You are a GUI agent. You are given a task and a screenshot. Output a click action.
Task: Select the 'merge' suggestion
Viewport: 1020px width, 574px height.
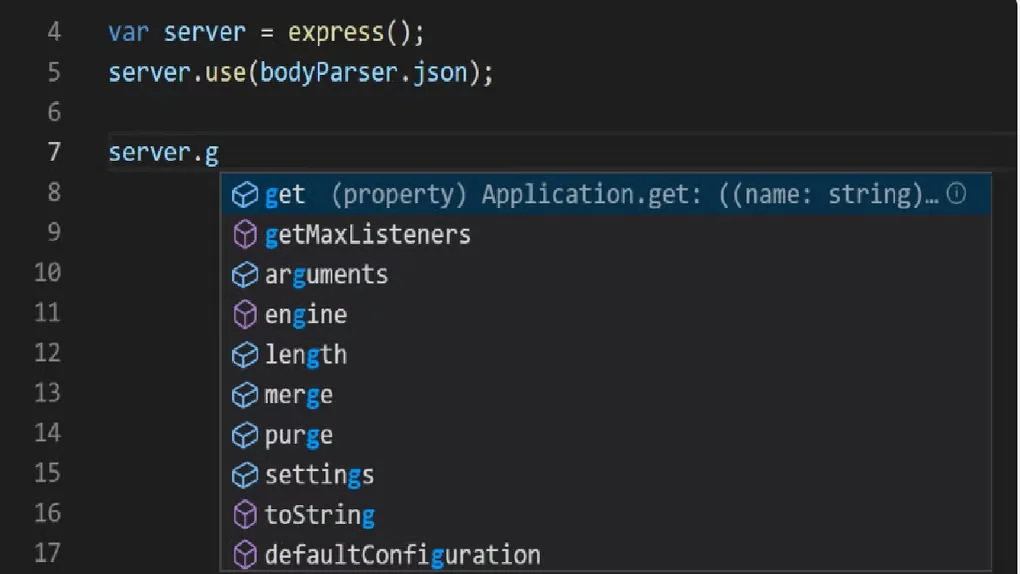(606, 395)
